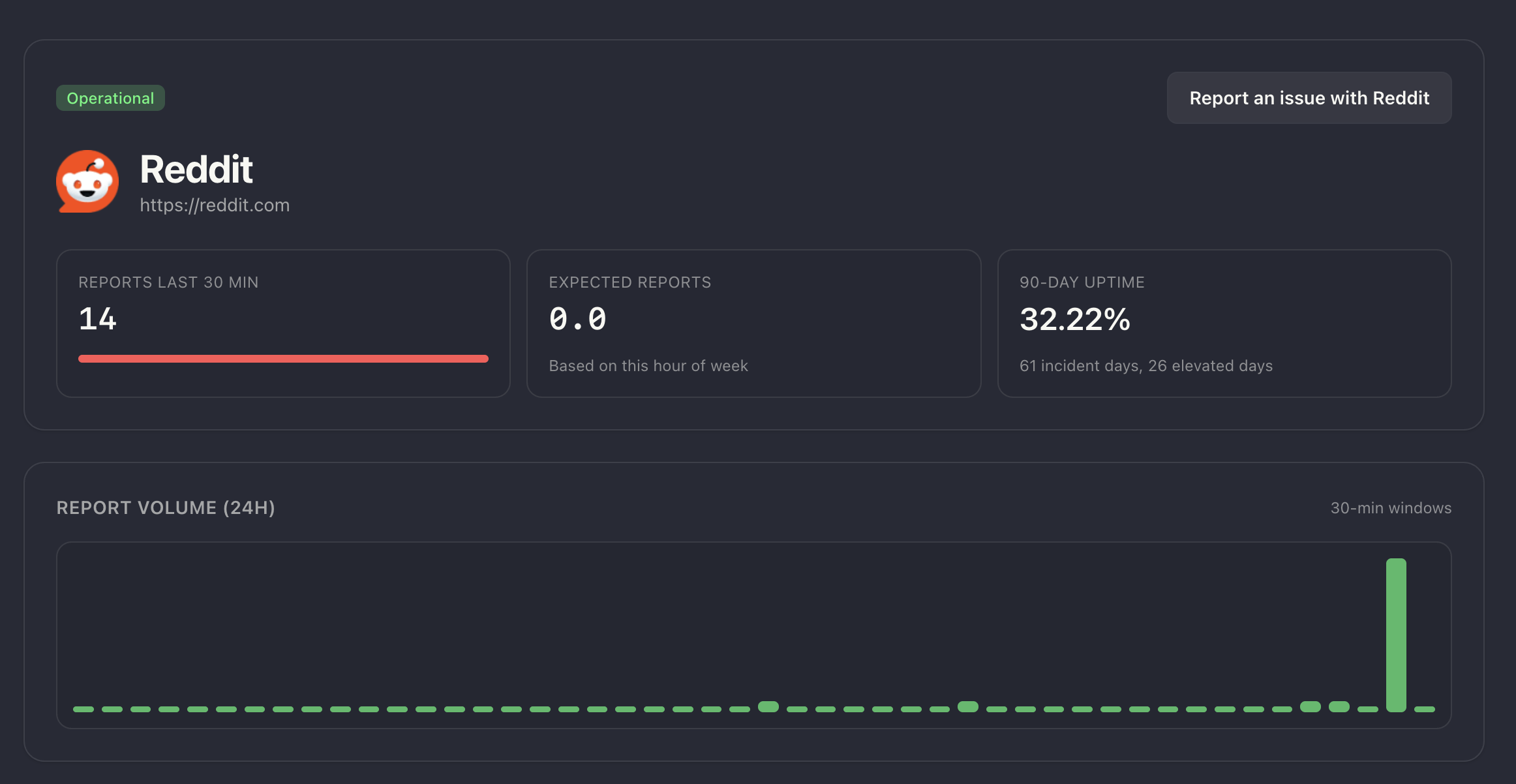
Task: Click the 14 reports count number
Action: [98, 320]
